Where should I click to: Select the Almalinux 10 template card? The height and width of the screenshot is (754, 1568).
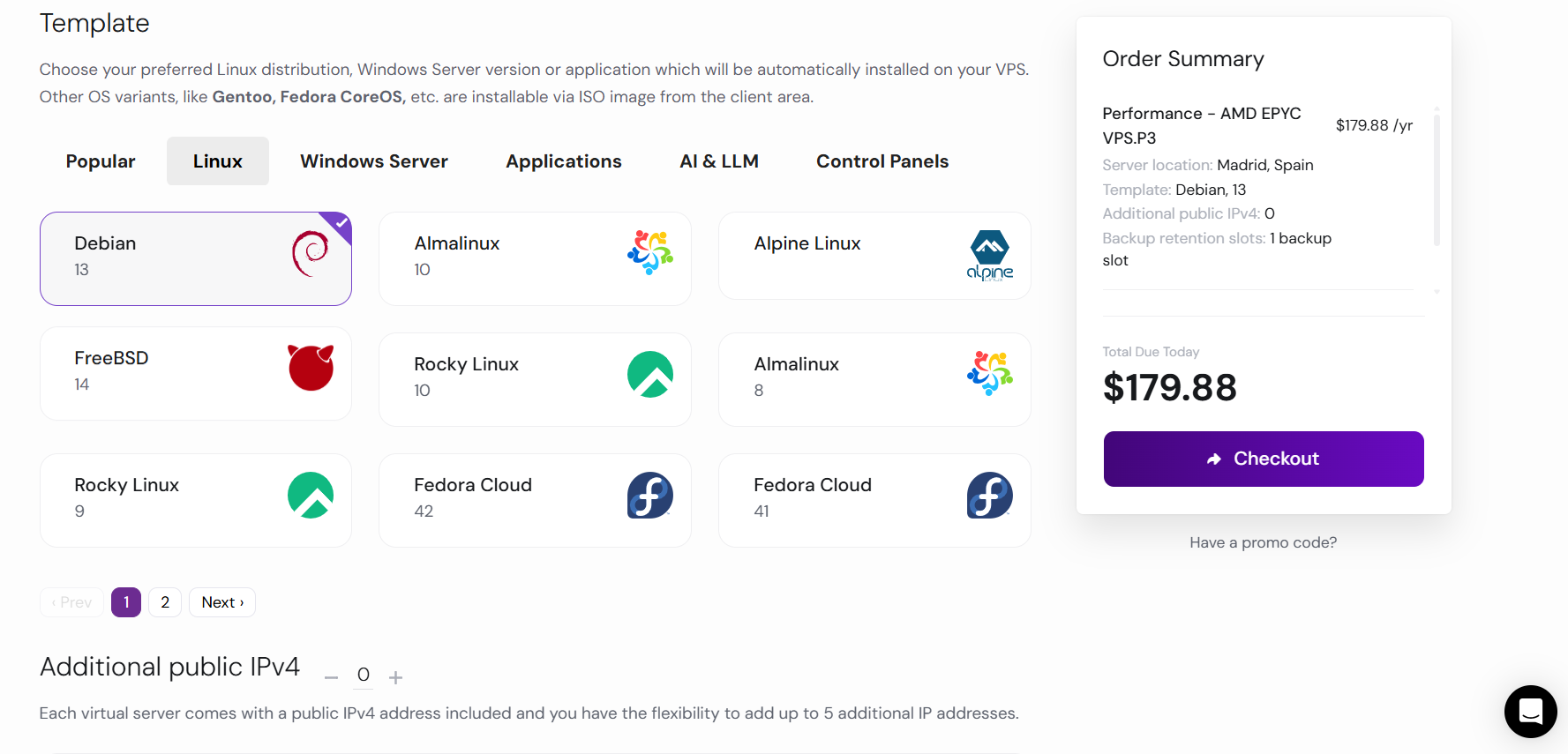click(535, 258)
